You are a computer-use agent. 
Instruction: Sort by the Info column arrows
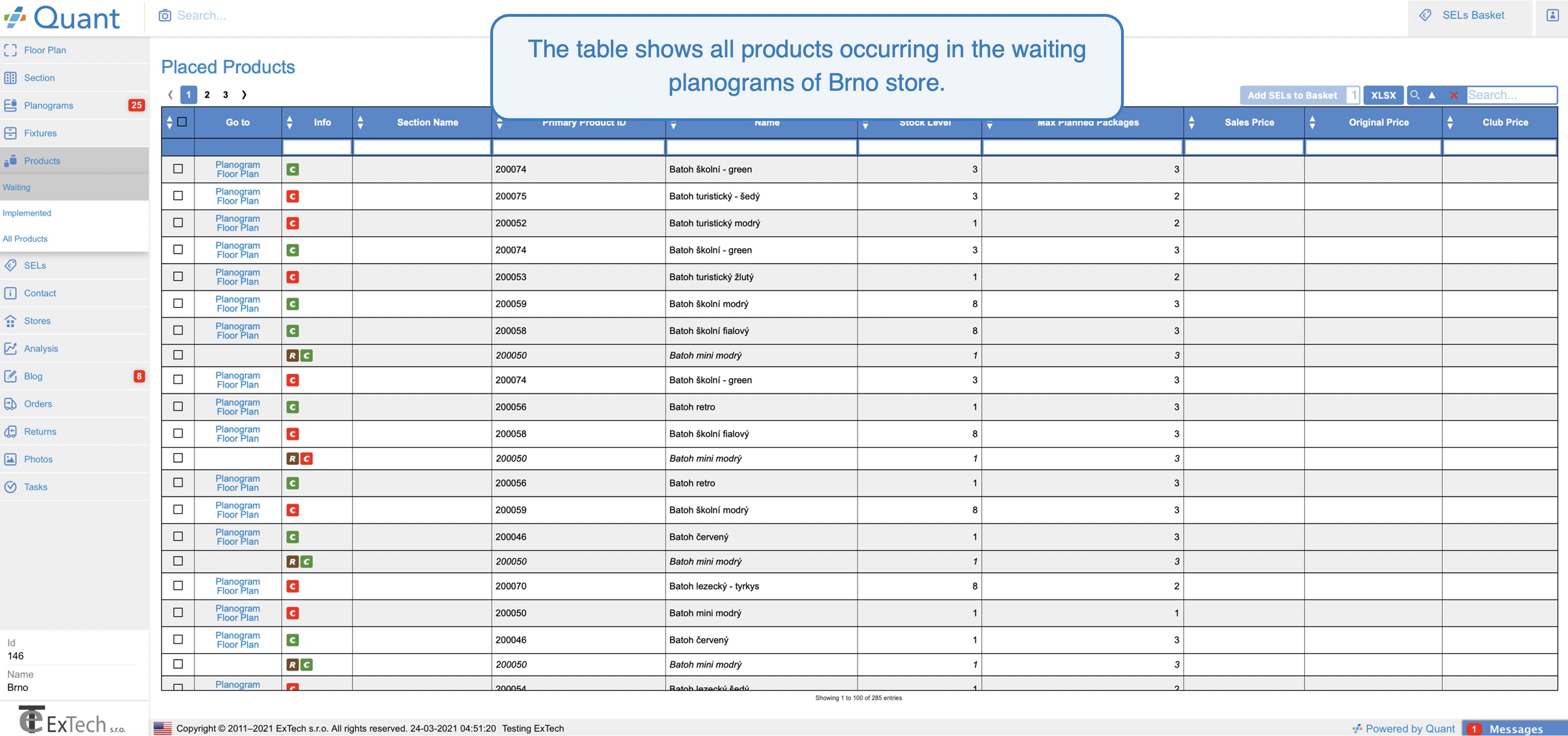(x=290, y=122)
